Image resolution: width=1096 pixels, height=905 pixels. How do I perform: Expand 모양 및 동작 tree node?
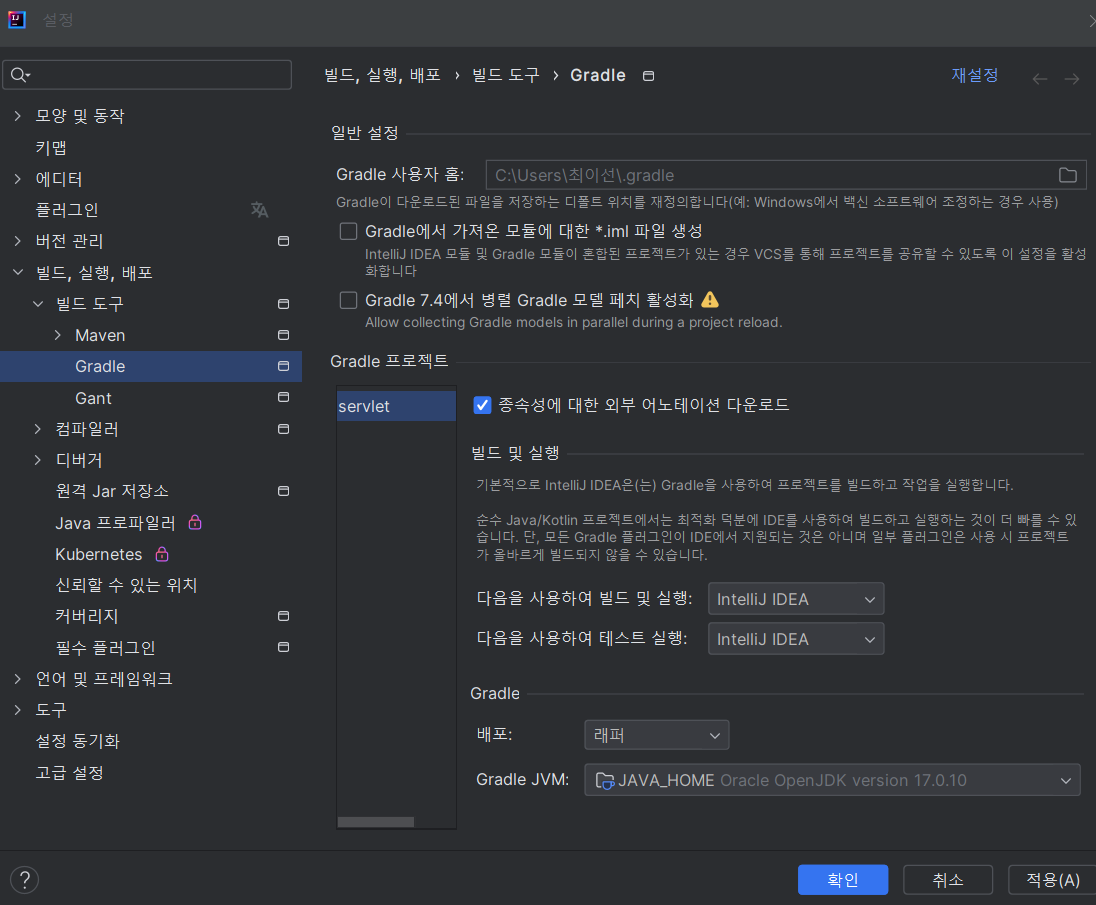pyautogui.click(x=17, y=116)
